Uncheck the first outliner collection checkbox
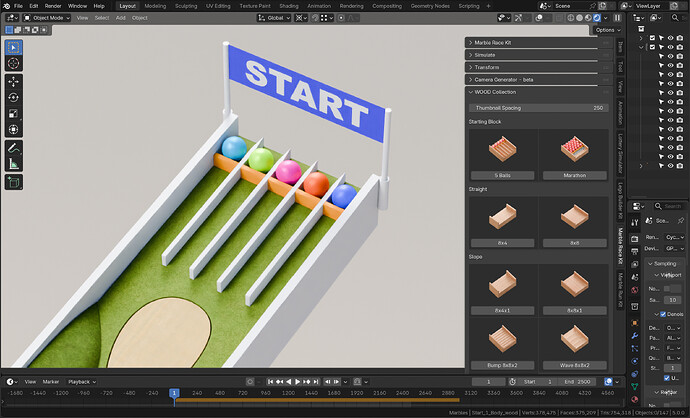Image resolution: width=690 pixels, height=418 pixels. (652, 38)
